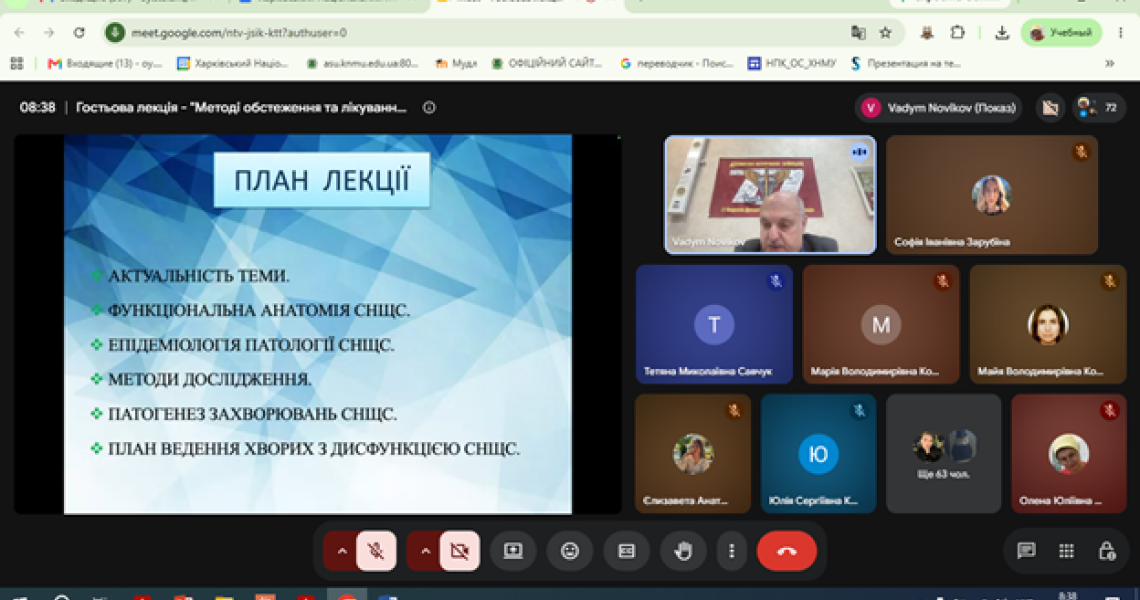Open the Мудл bookmark

click(456, 64)
